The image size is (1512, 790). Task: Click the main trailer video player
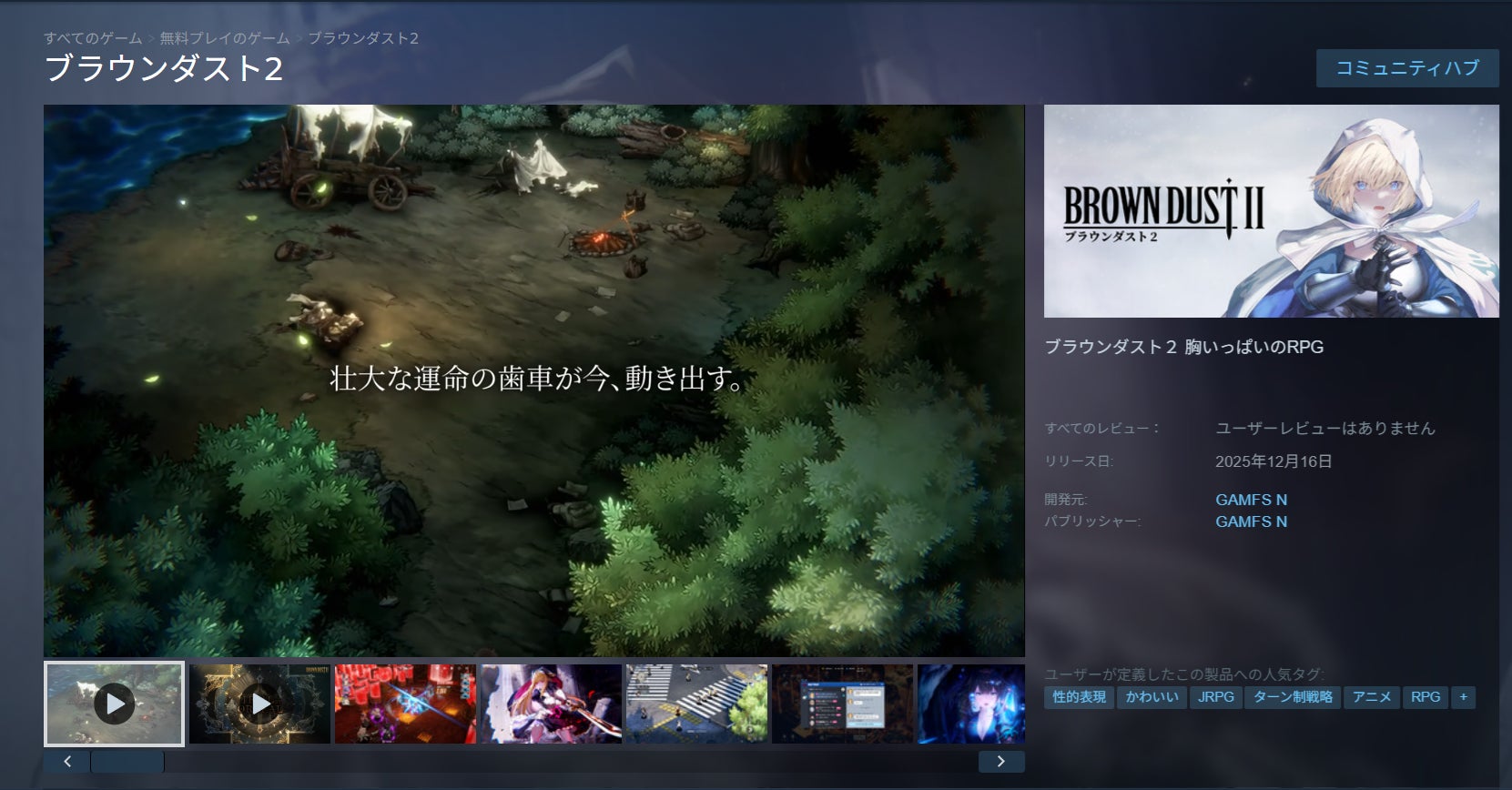pos(534,380)
